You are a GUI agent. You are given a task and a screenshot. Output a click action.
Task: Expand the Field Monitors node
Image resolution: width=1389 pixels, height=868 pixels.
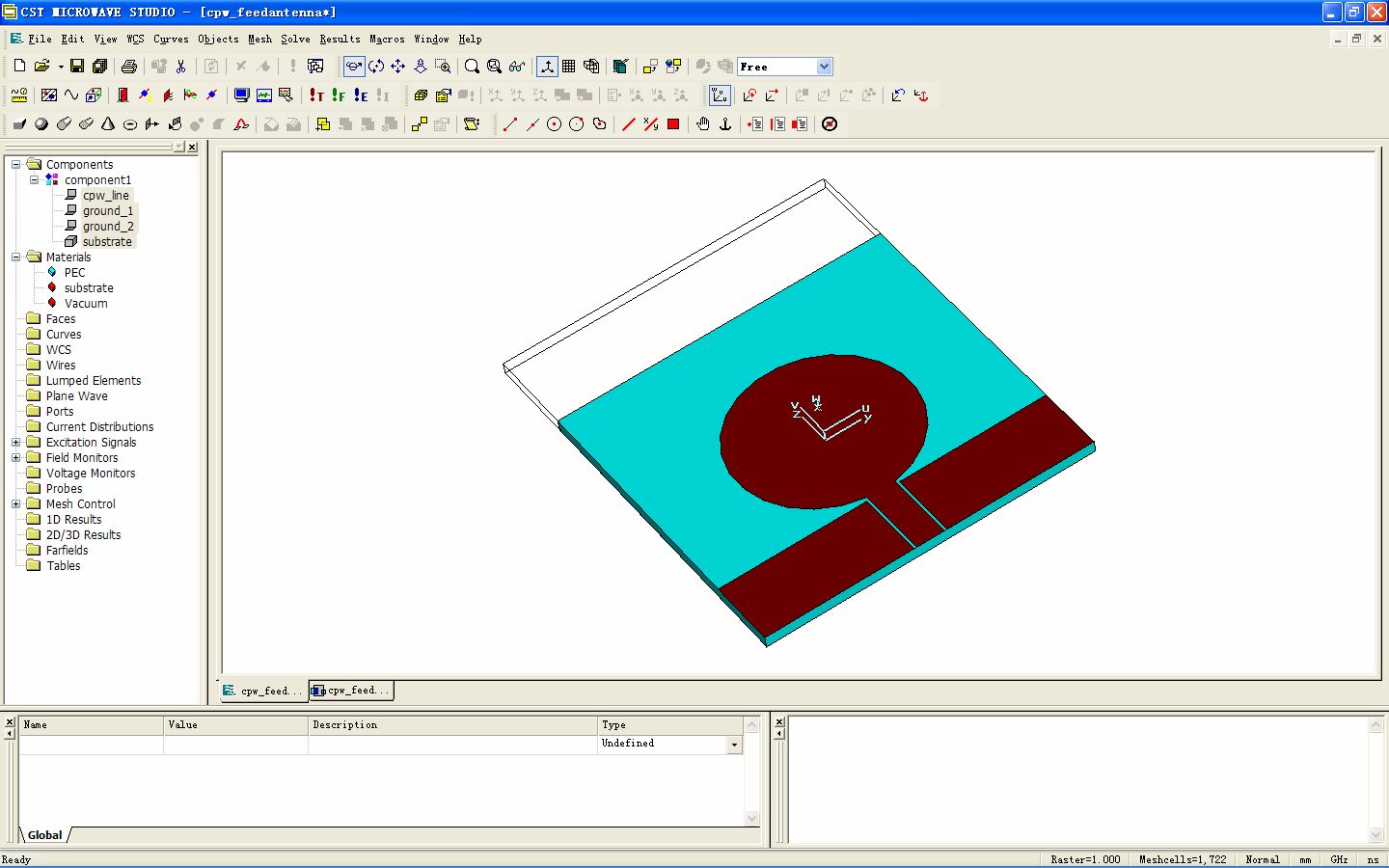click(15, 458)
